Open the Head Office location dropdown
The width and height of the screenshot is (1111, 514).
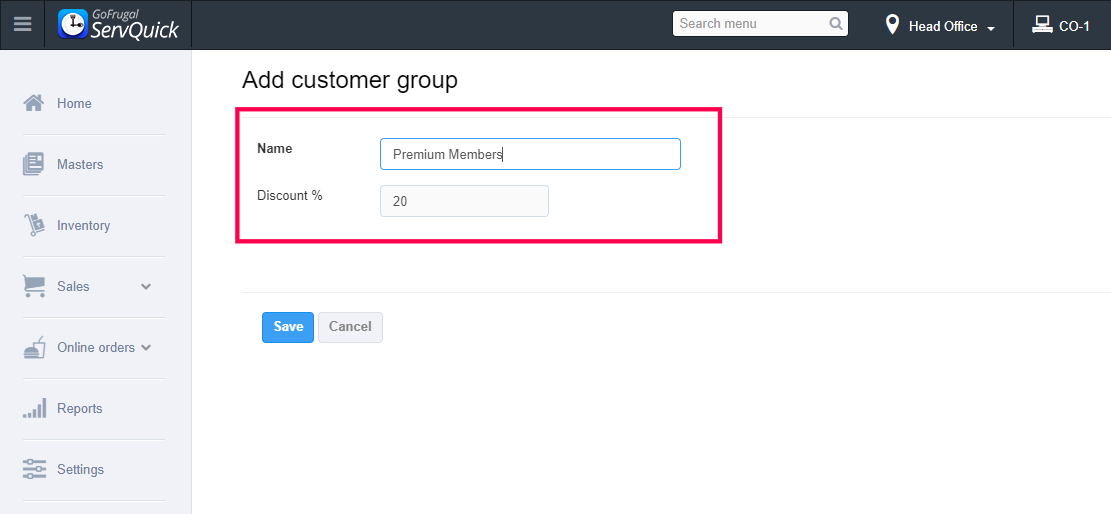coord(941,26)
